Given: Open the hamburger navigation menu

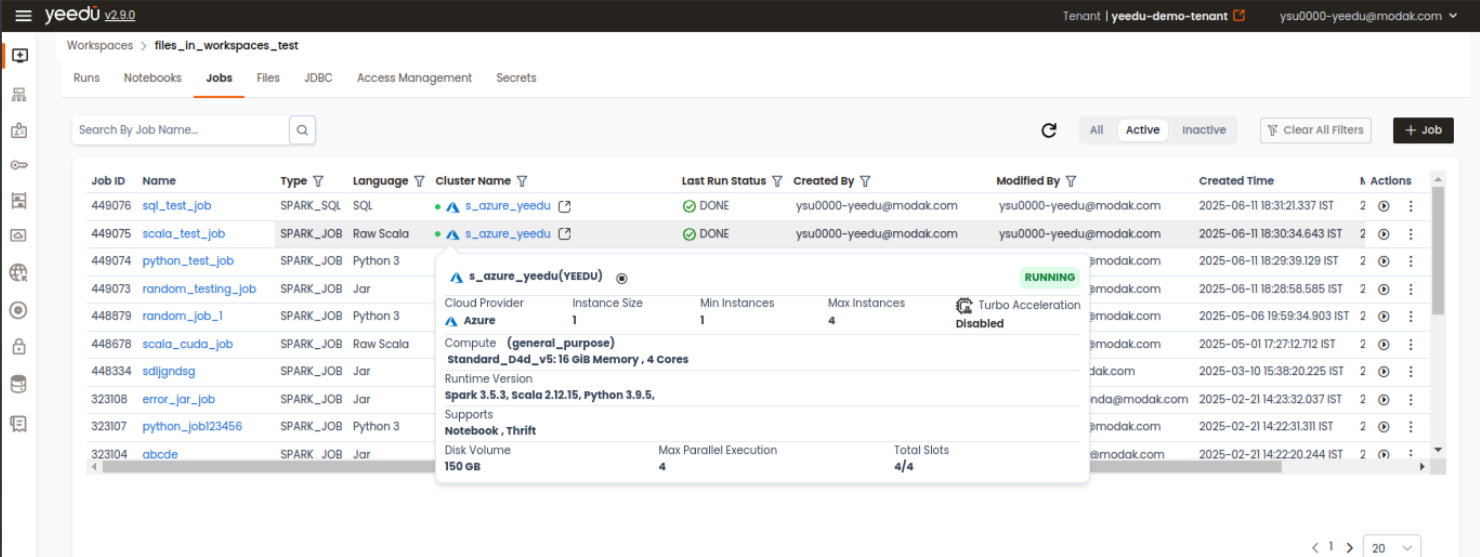Looking at the screenshot, I should (24, 16).
